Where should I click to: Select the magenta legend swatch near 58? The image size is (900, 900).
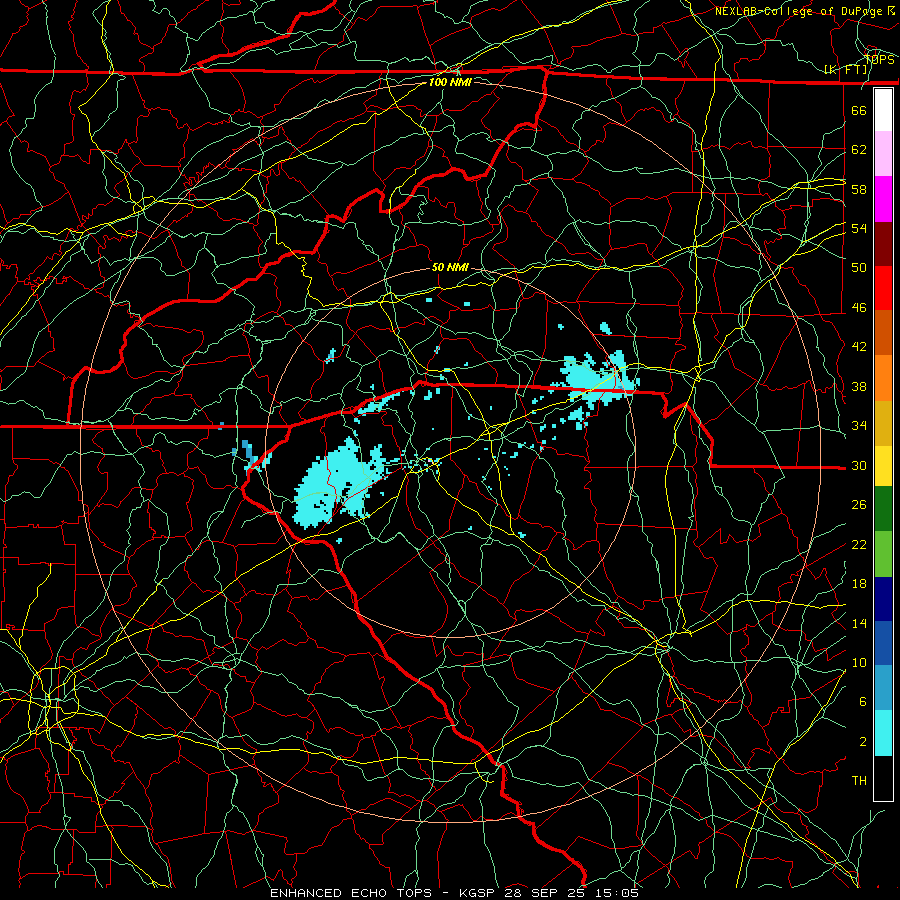pos(883,199)
